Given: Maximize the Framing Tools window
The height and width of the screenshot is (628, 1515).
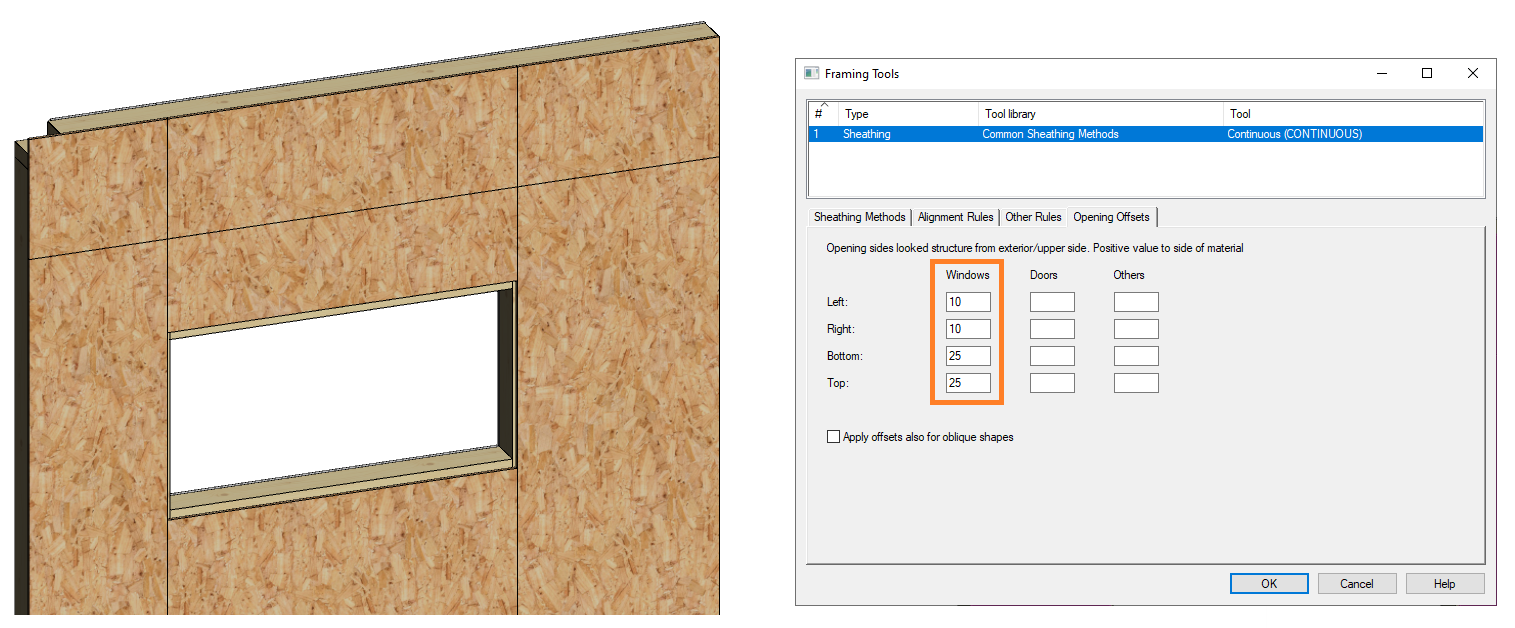Looking at the screenshot, I should (x=1427, y=73).
